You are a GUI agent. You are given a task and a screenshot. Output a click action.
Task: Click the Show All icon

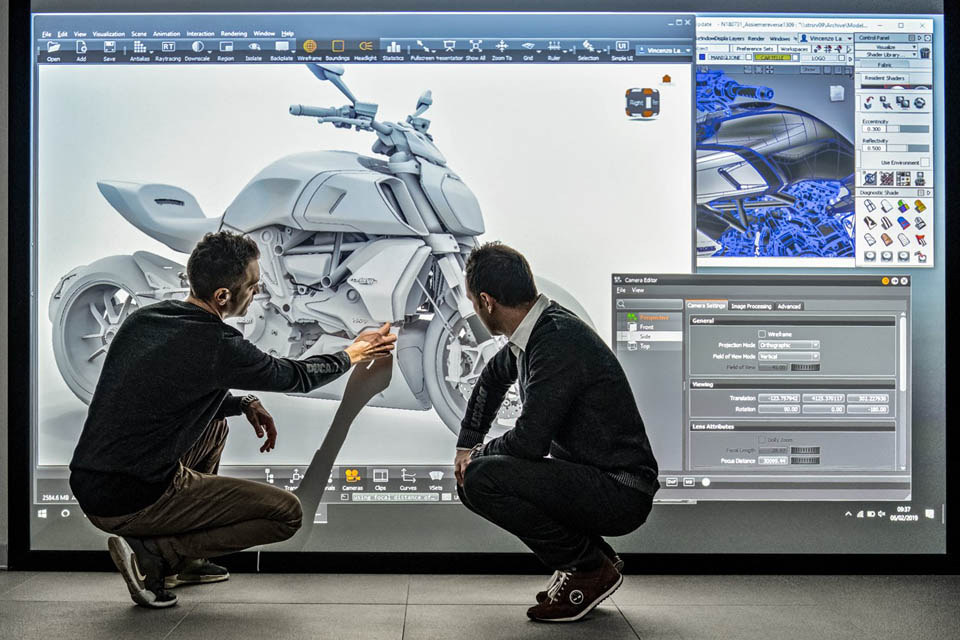pyautogui.click(x=476, y=46)
